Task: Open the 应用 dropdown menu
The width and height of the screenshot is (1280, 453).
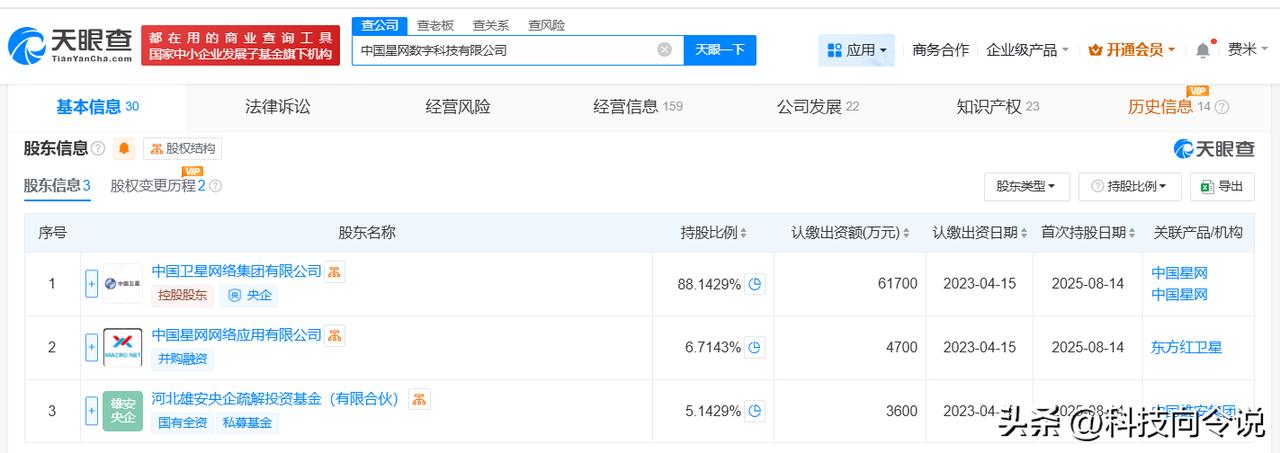Action: pyautogui.click(x=857, y=49)
